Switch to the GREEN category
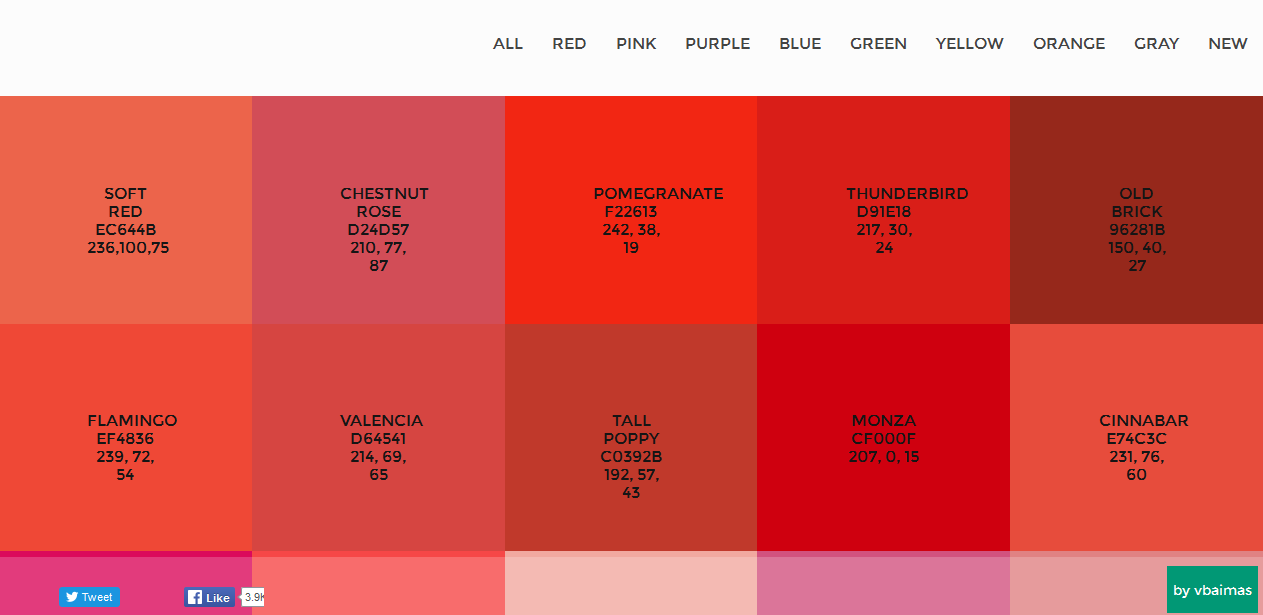This screenshot has width=1263, height=615. (x=878, y=43)
